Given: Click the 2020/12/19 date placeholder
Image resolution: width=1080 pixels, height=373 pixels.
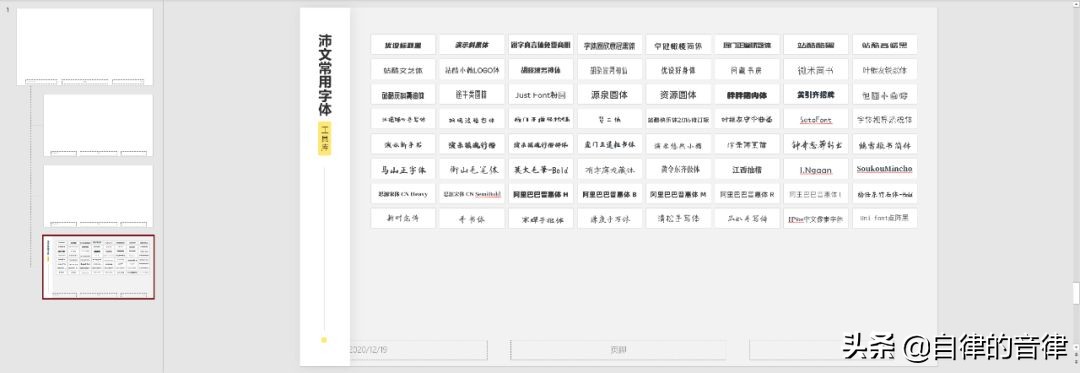Looking at the screenshot, I should point(418,350).
